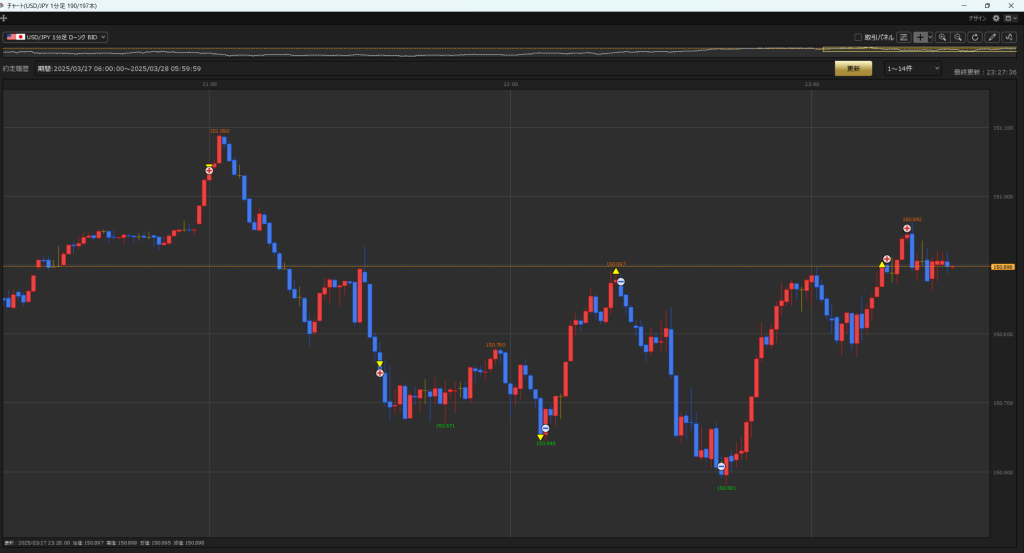Image resolution: width=1024 pixels, height=553 pixels.
Task: Open settings with the gear icon
Action: [x=996, y=18]
